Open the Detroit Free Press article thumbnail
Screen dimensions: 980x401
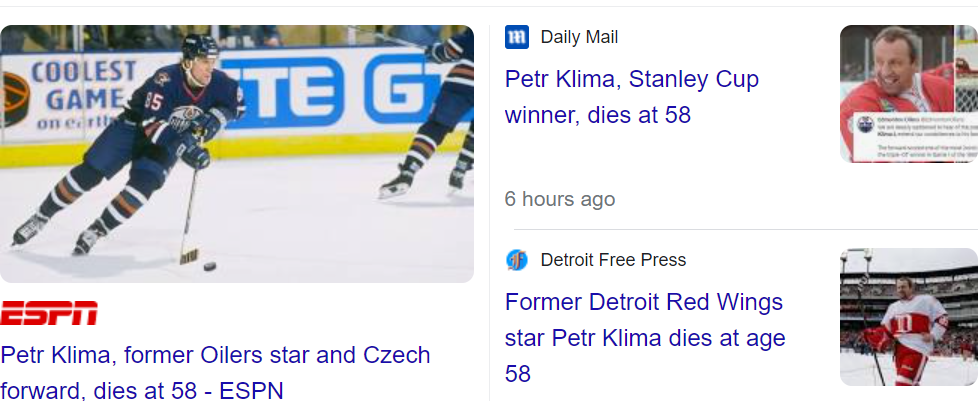click(x=908, y=317)
